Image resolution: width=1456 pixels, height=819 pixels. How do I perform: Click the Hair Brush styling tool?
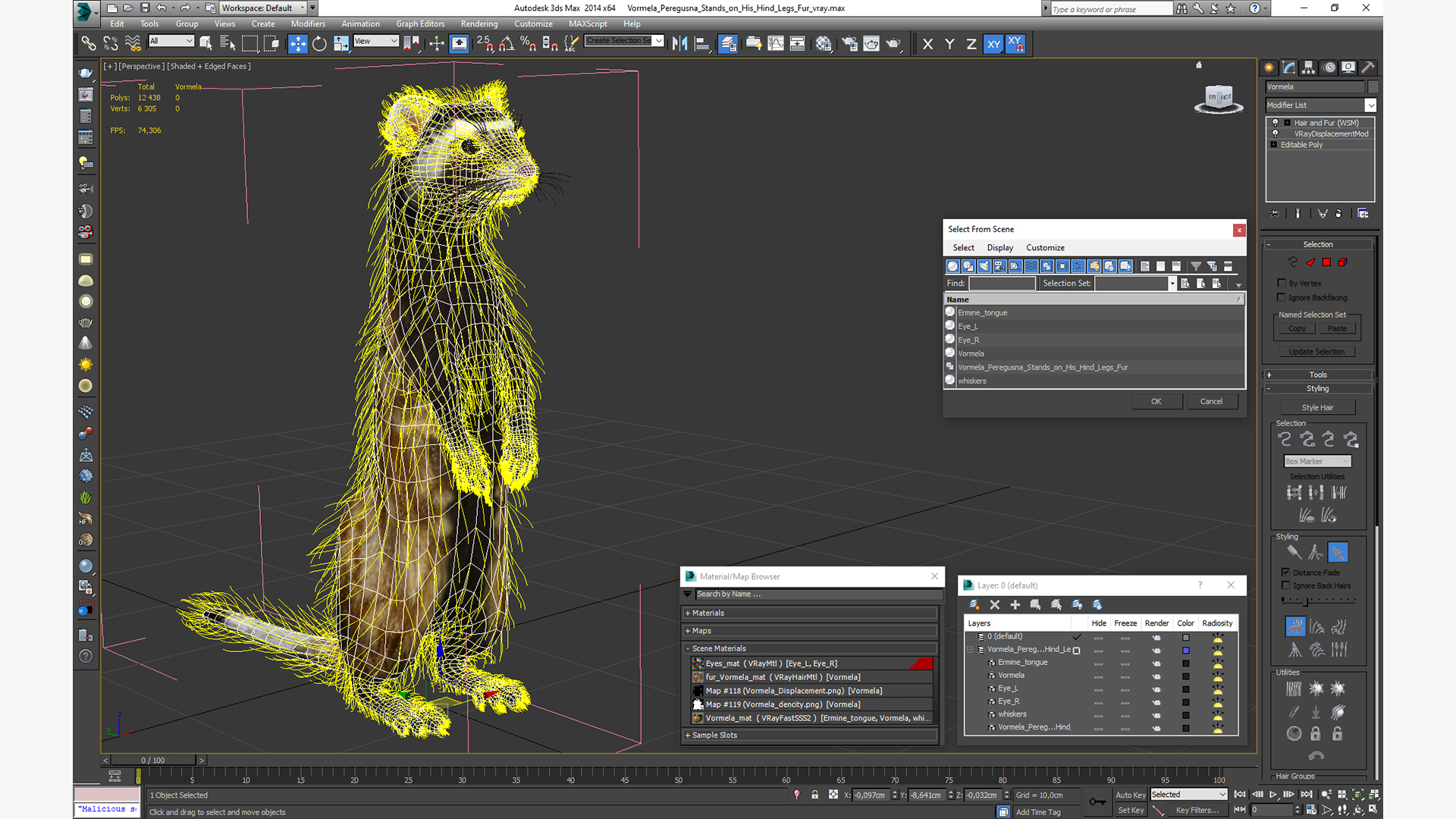coord(1294,553)
